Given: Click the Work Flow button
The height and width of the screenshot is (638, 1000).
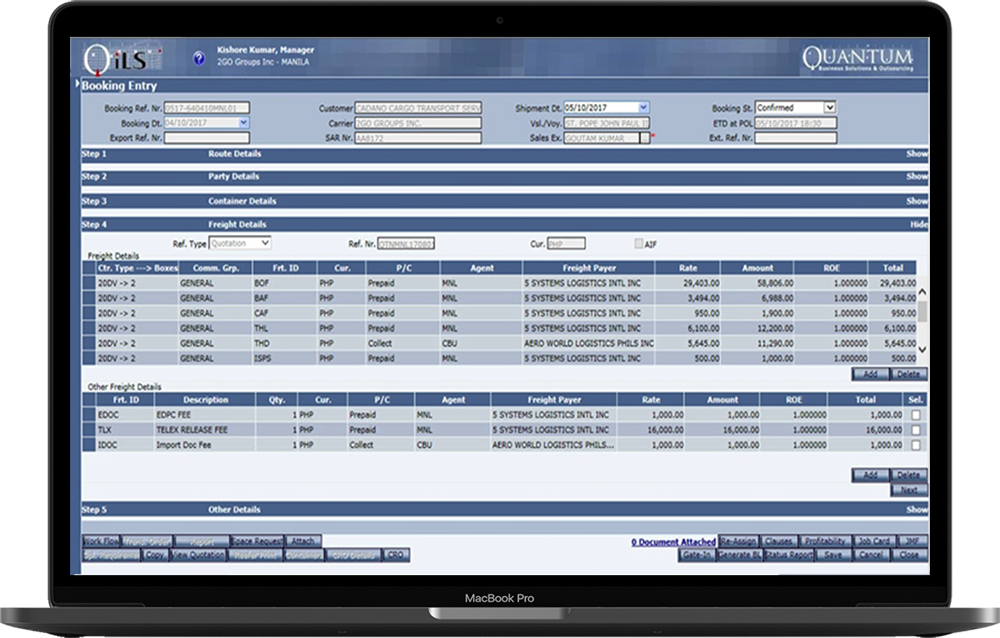Looking at the screenshot, I should pos(100,539).
